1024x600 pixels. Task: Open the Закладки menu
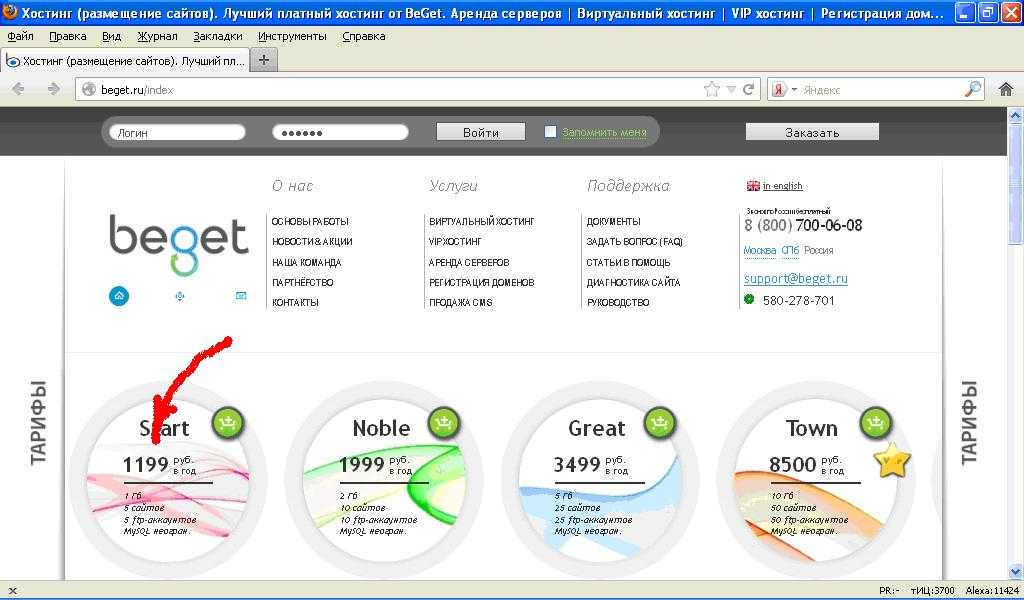217,36
